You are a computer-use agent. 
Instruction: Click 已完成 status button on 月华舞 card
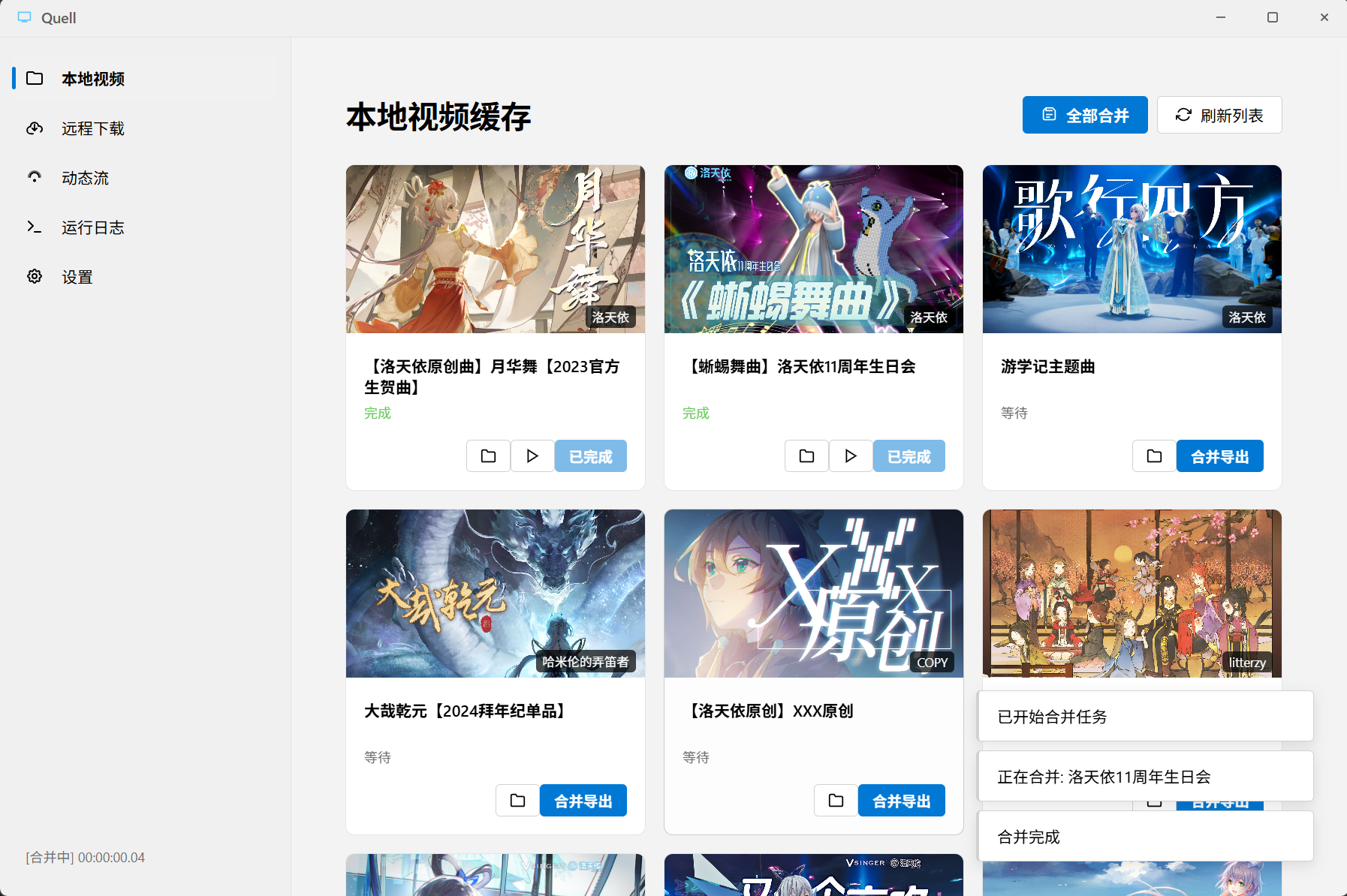[590, 456]
